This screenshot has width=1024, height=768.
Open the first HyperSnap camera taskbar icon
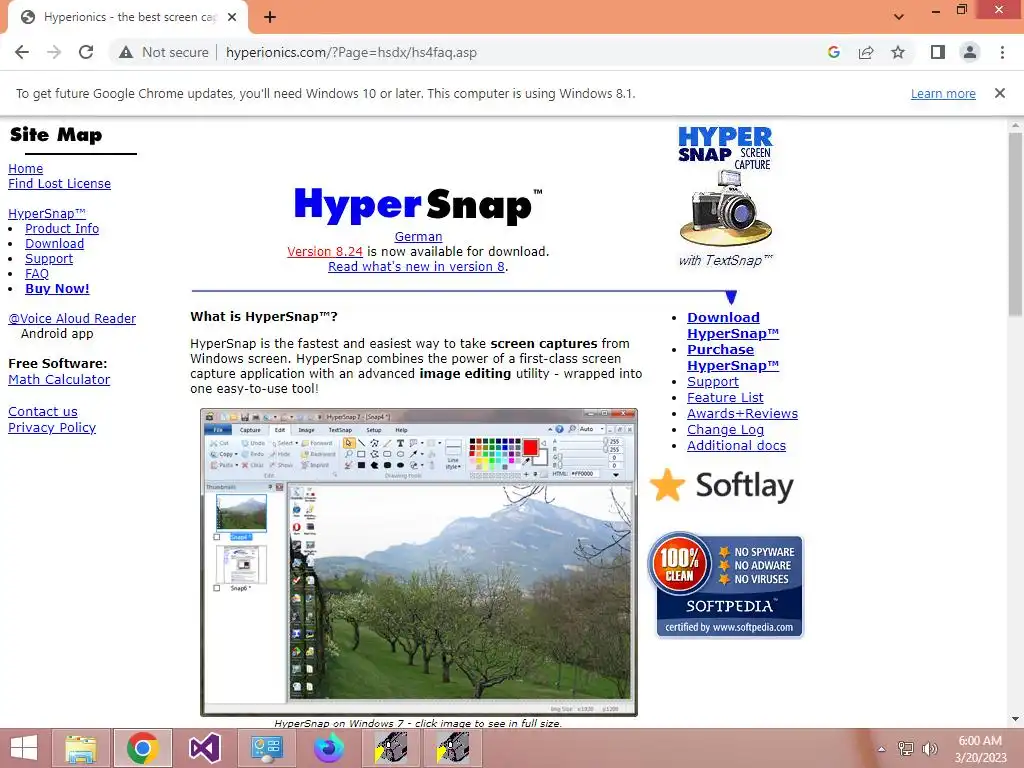click(391, 748)
